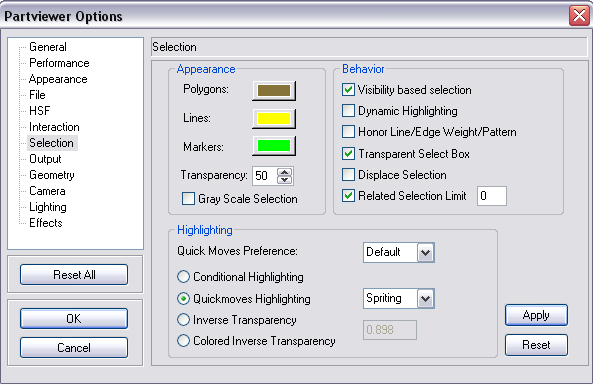The width and height of the screenshot is (593, 385).
Task: Select the Effects category
Action: (45, 223)
